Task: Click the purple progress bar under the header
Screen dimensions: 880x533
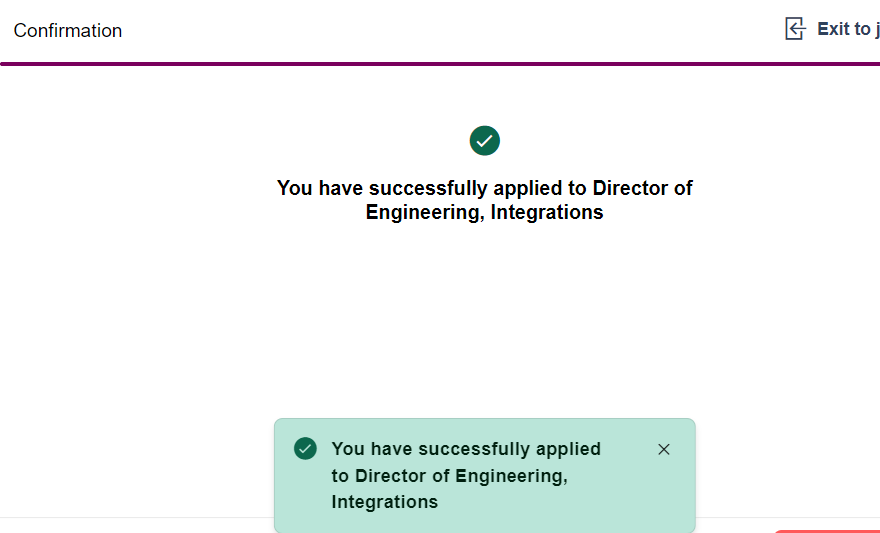Action: tap(440, 64)
